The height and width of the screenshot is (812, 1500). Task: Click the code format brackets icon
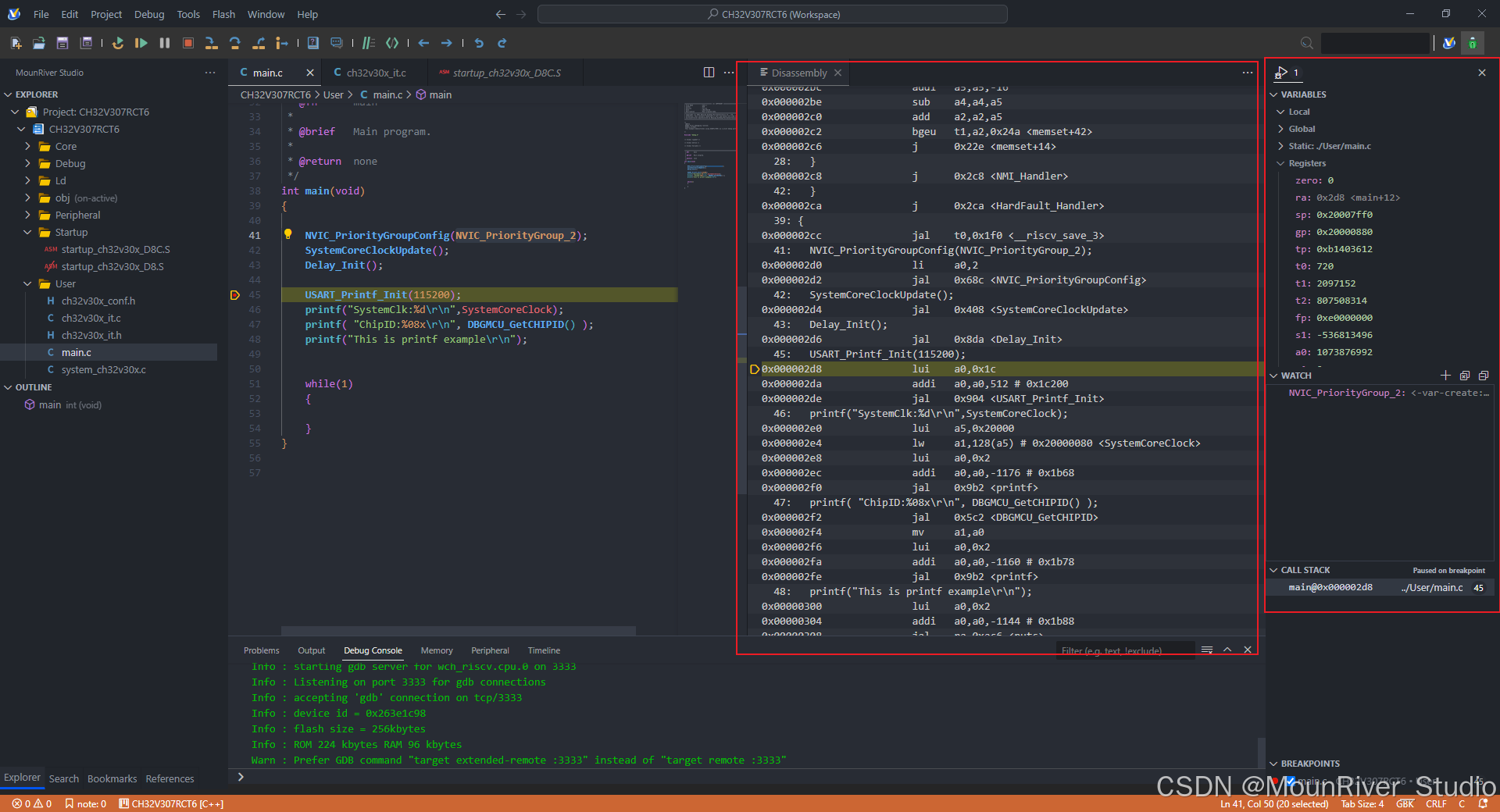tap(392, 43)
